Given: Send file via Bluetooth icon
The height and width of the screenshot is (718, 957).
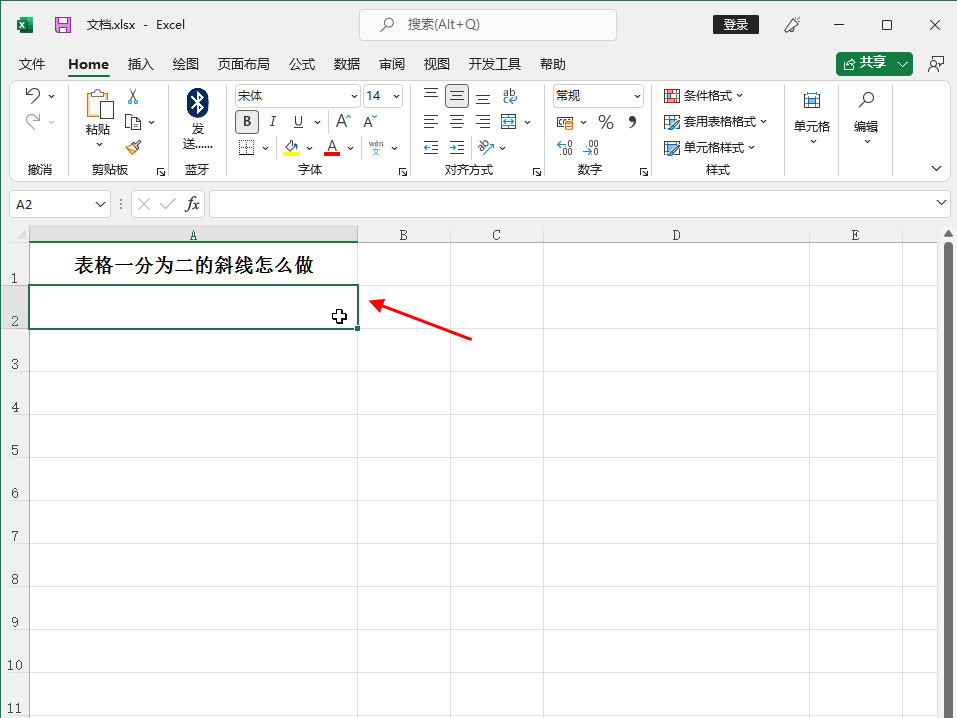Looking at the screenshot, I should [x=198, y=103].
